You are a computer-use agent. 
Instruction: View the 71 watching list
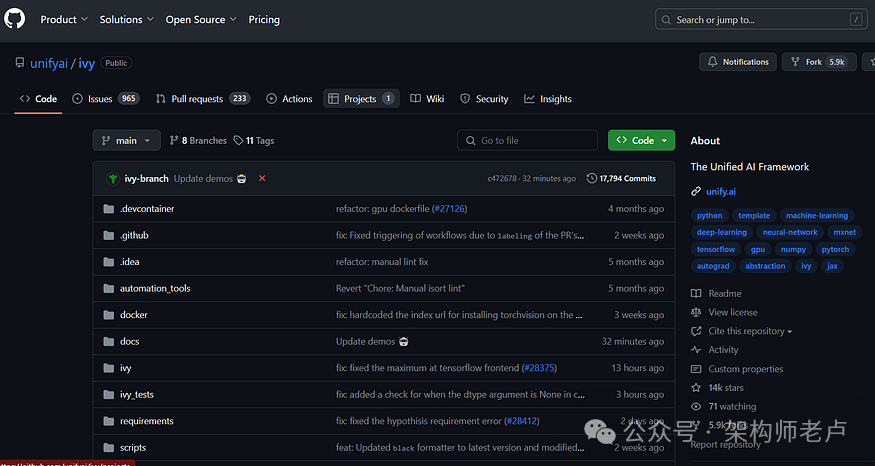[x=731, y=407]
